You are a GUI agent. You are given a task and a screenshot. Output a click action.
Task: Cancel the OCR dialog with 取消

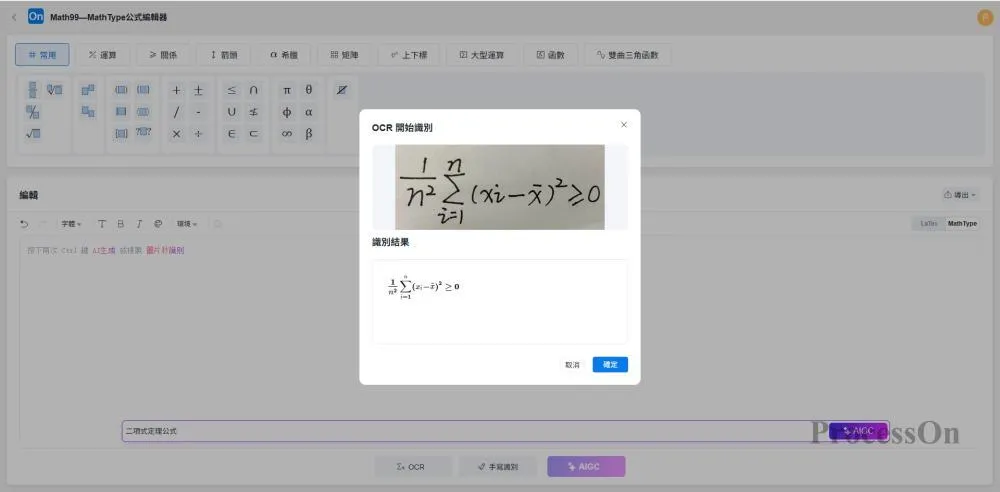point(572,365)
